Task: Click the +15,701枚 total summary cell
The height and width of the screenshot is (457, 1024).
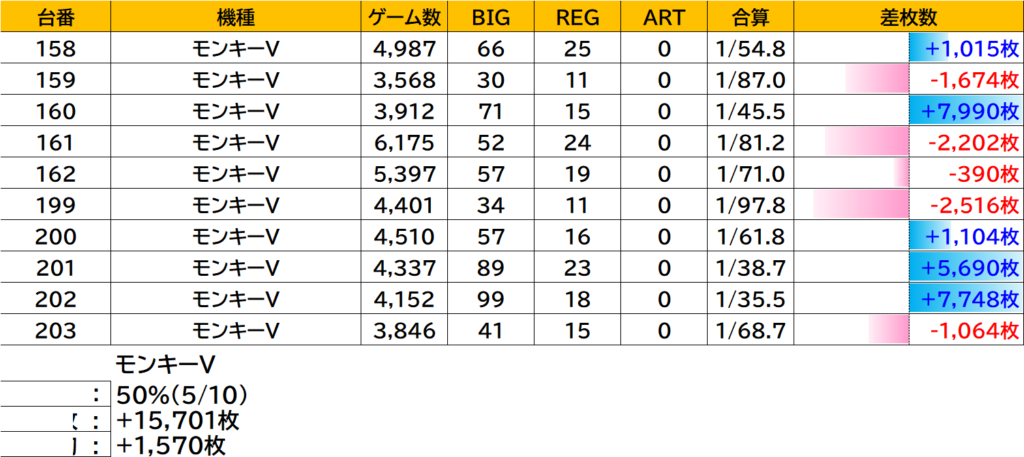Action: point(178,420)
